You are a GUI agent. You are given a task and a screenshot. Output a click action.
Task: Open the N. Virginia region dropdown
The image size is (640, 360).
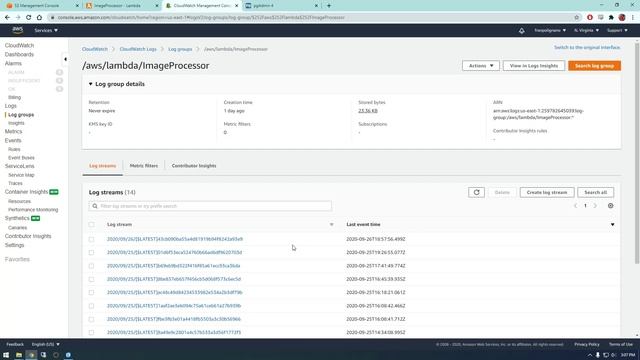pyautogui.click(x=586, y=31)
